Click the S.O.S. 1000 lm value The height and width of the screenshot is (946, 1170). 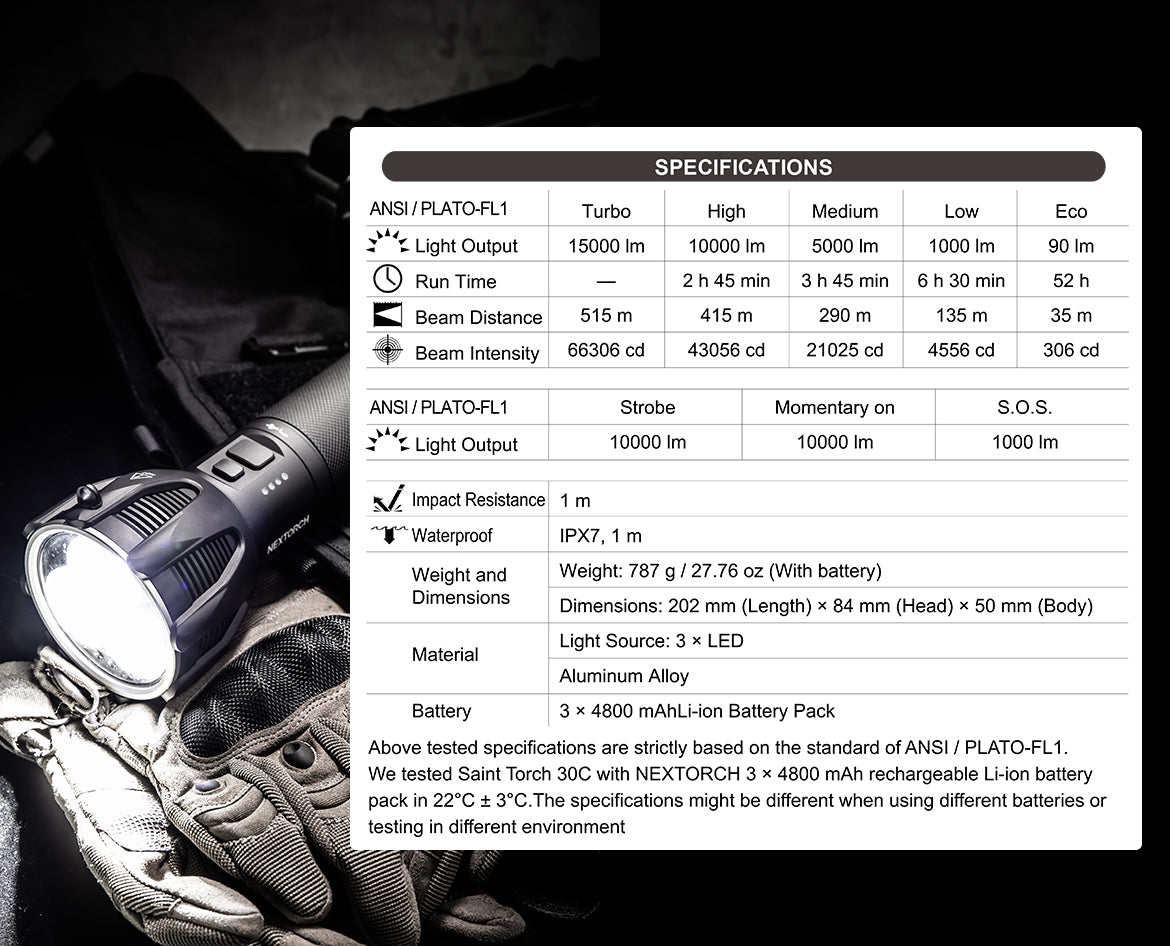[1024, 442]
